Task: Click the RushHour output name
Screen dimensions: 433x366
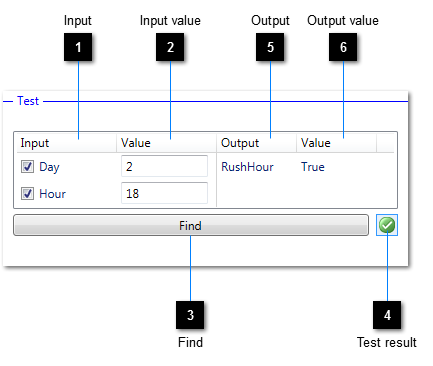Action: coord(247,167)
